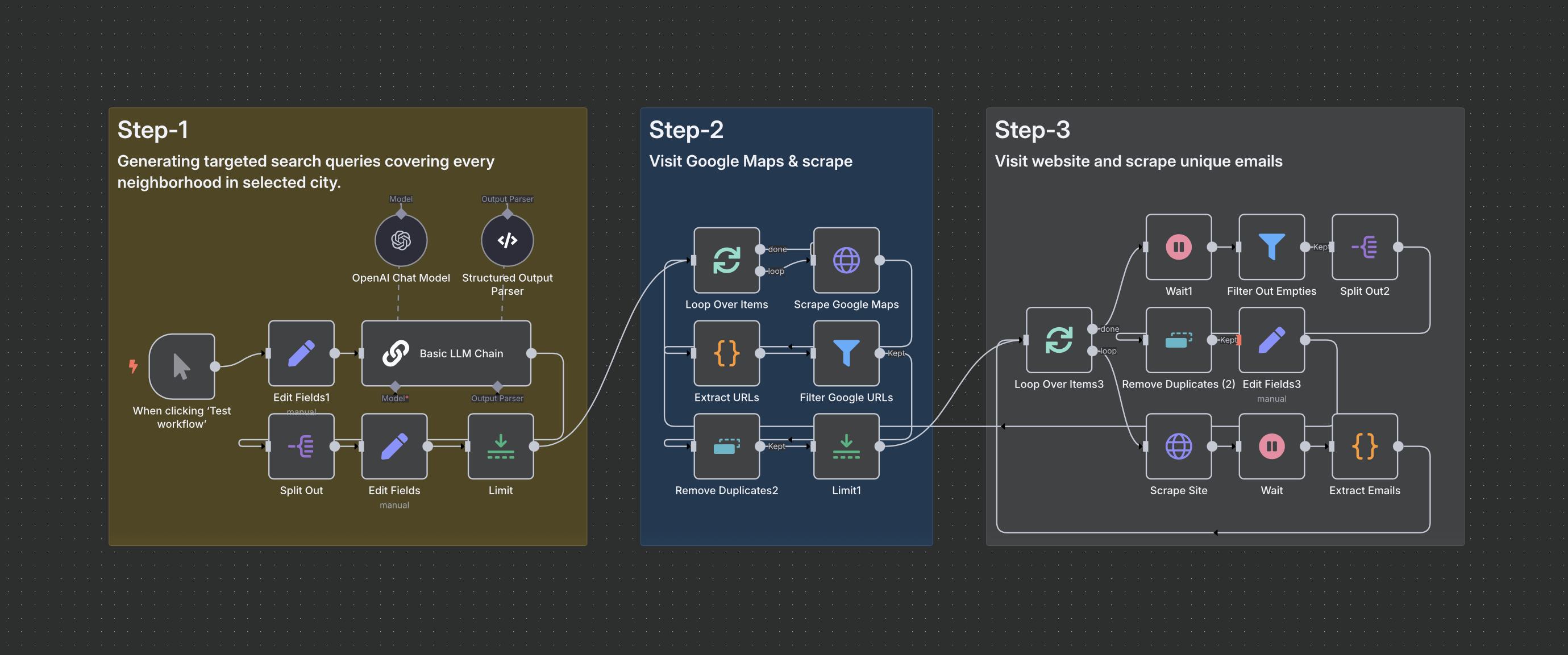
Task: Click the Filter Google URLs funnel node
Action: pos(846,353)
